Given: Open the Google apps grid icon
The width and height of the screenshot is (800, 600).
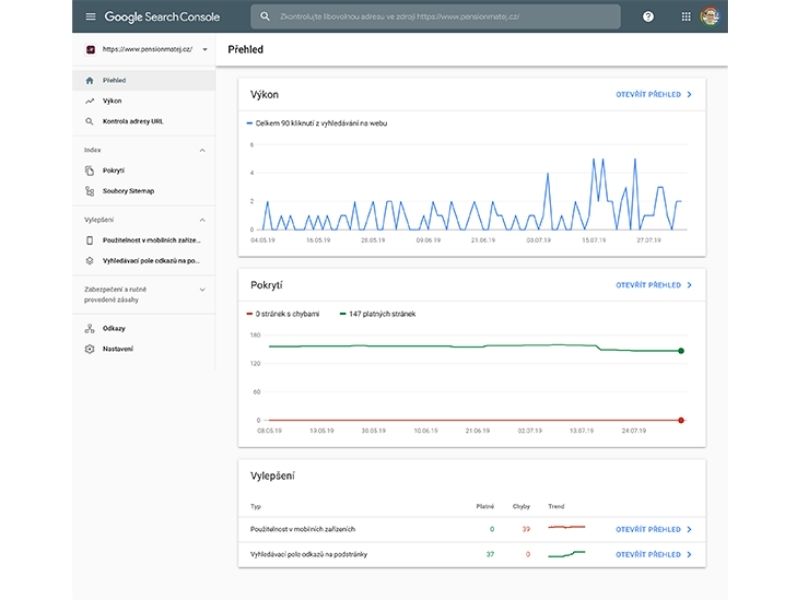Looking at the screenshot, I should coord(686,16).
